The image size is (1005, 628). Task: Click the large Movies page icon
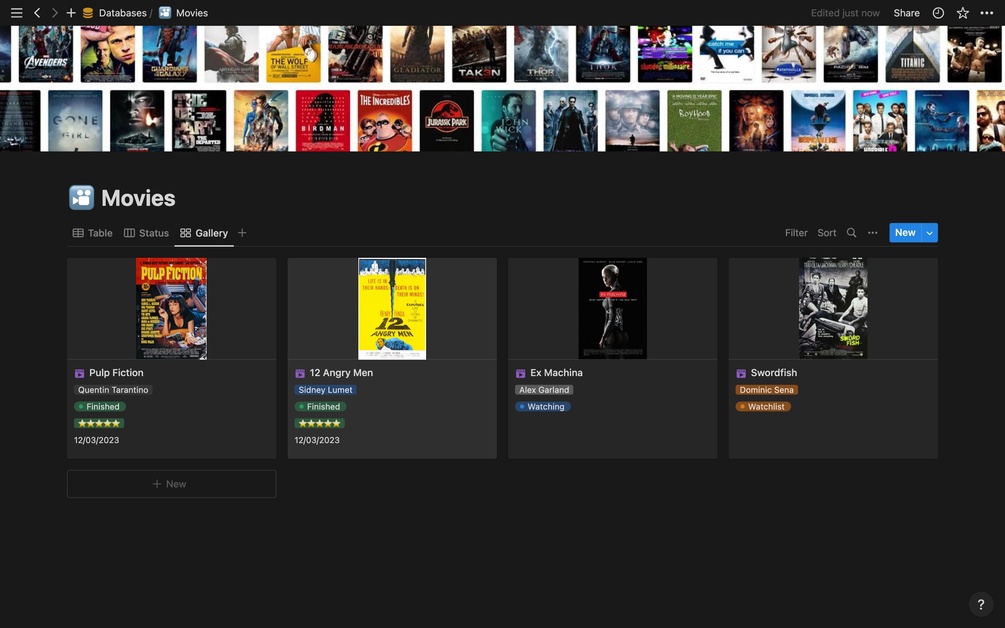coord(81,198)
